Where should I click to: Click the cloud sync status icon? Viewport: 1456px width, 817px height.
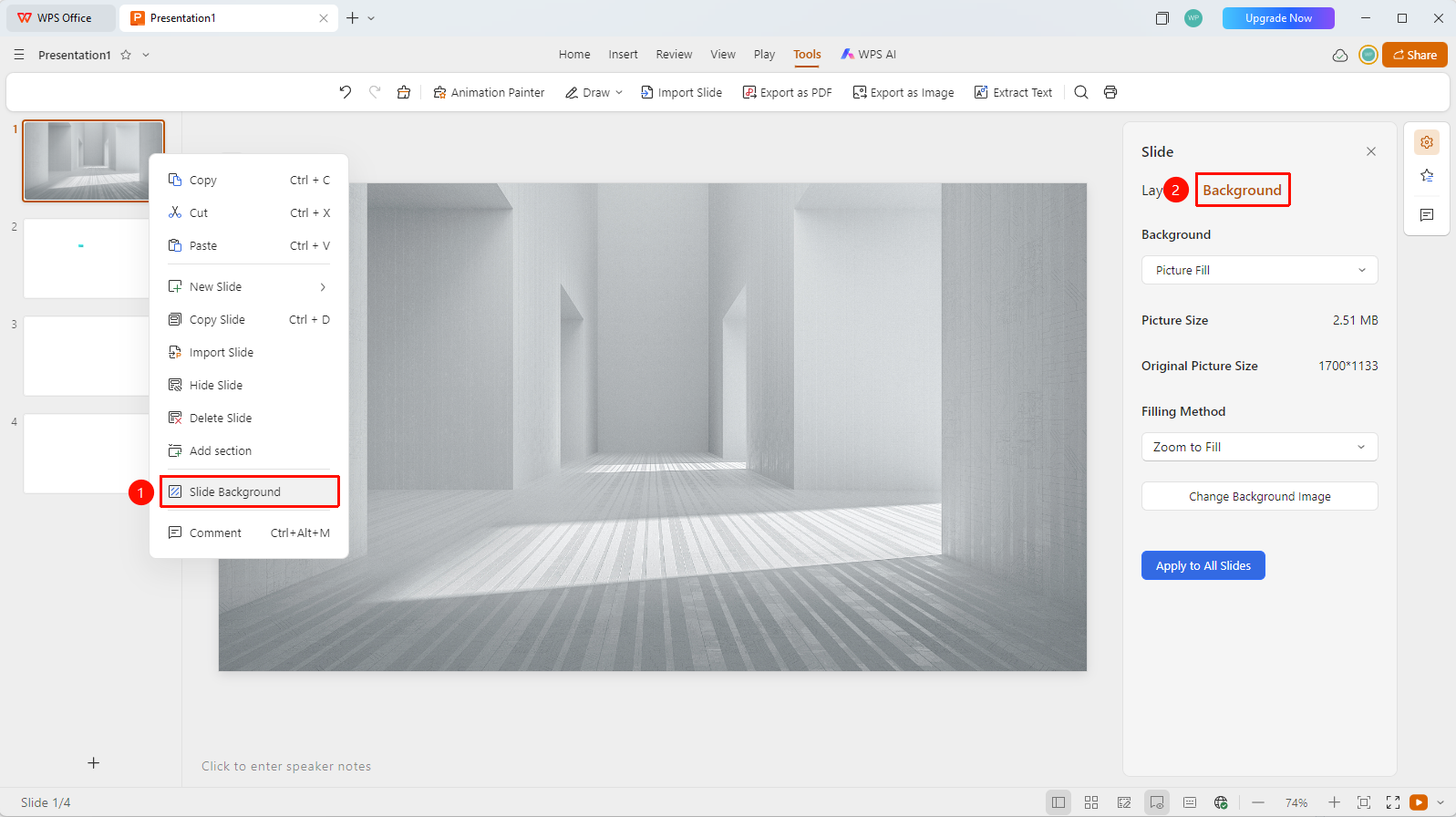(1340, 55)
